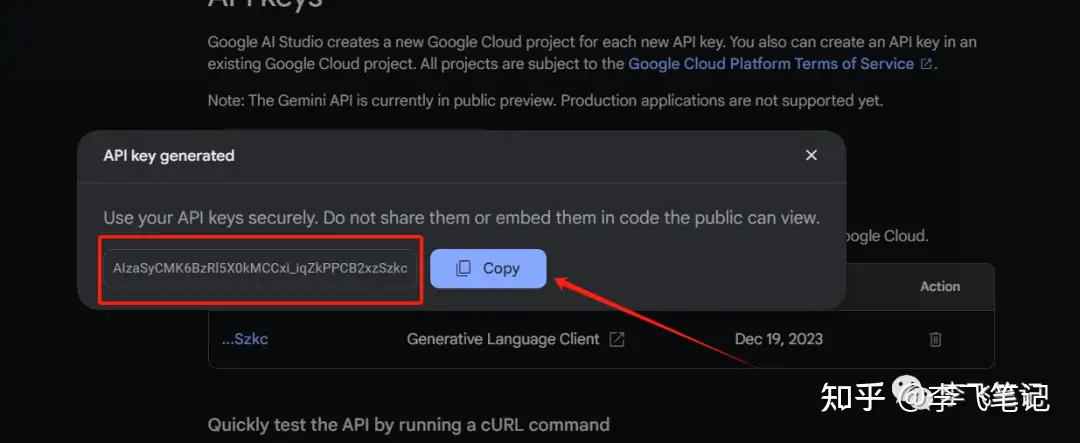Click the API keys page heading
This screenshot has width=1080, height=443.
265,5
